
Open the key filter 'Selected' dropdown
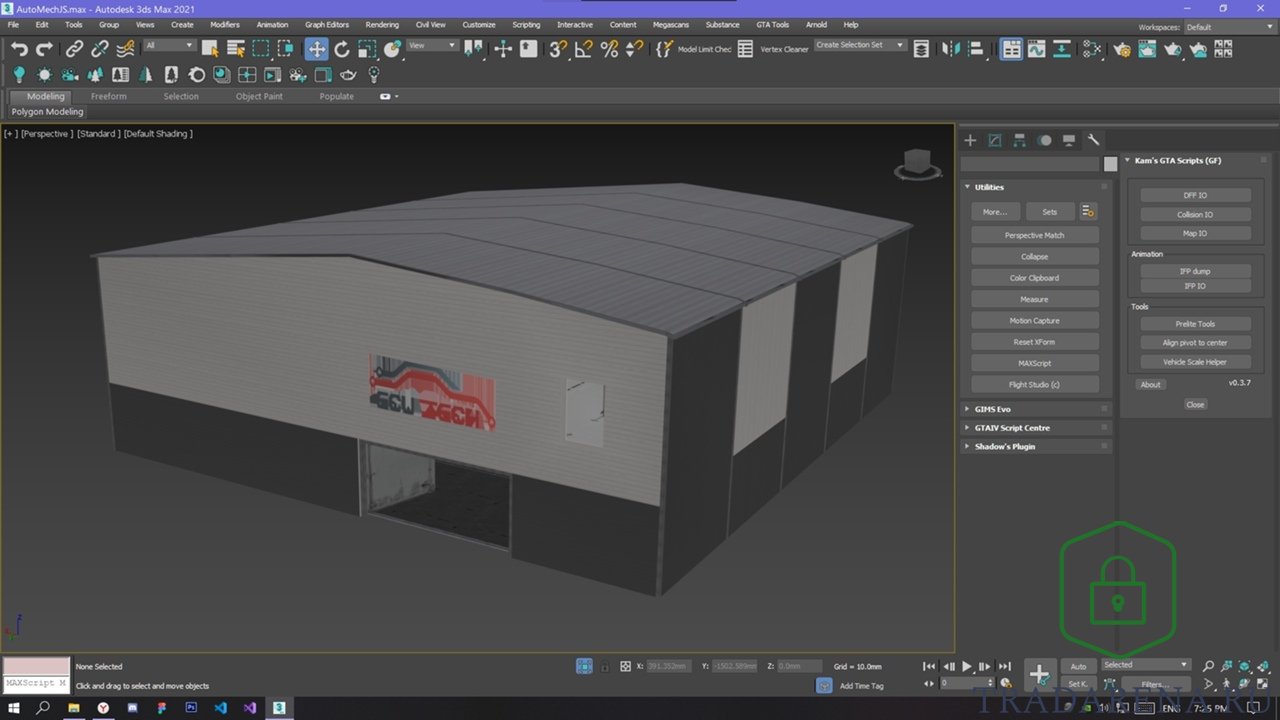pos(1146,664)
